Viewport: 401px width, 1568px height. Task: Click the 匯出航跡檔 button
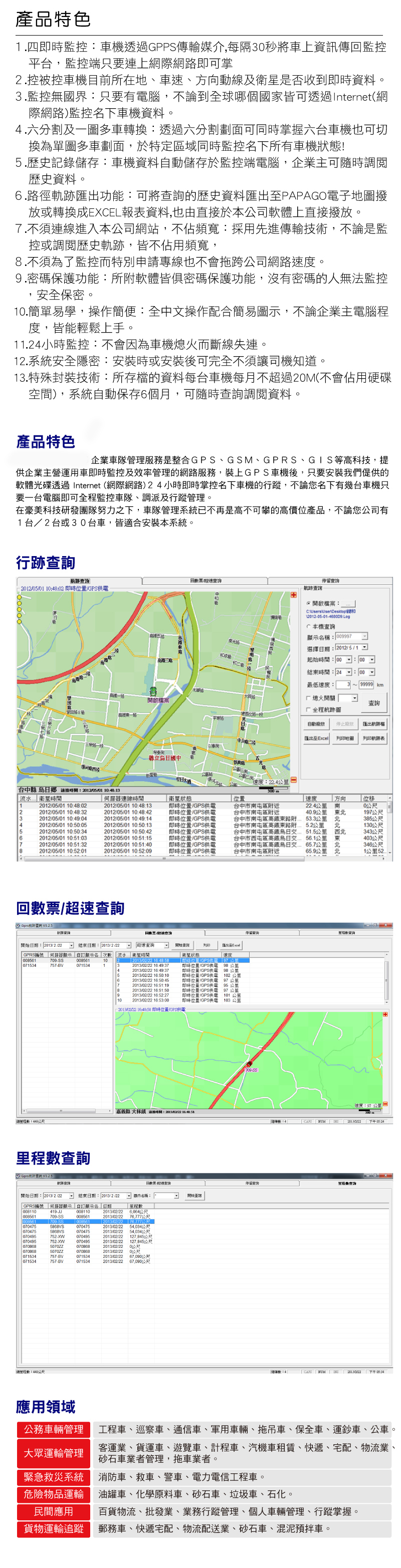tap(373, 724)
